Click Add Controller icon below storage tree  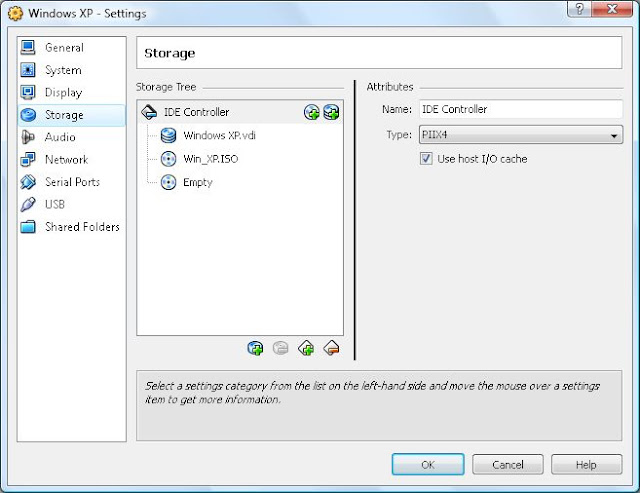tap(306, 348)
